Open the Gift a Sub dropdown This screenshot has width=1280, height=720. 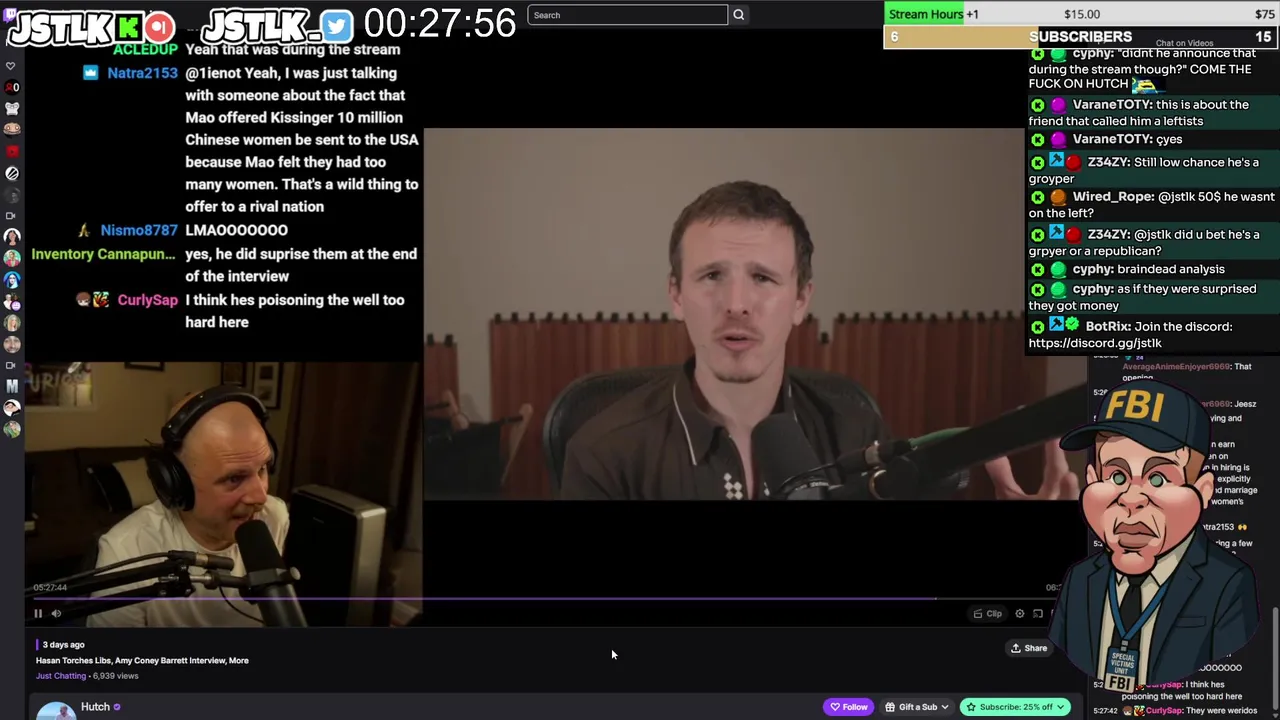click(917, 707)
